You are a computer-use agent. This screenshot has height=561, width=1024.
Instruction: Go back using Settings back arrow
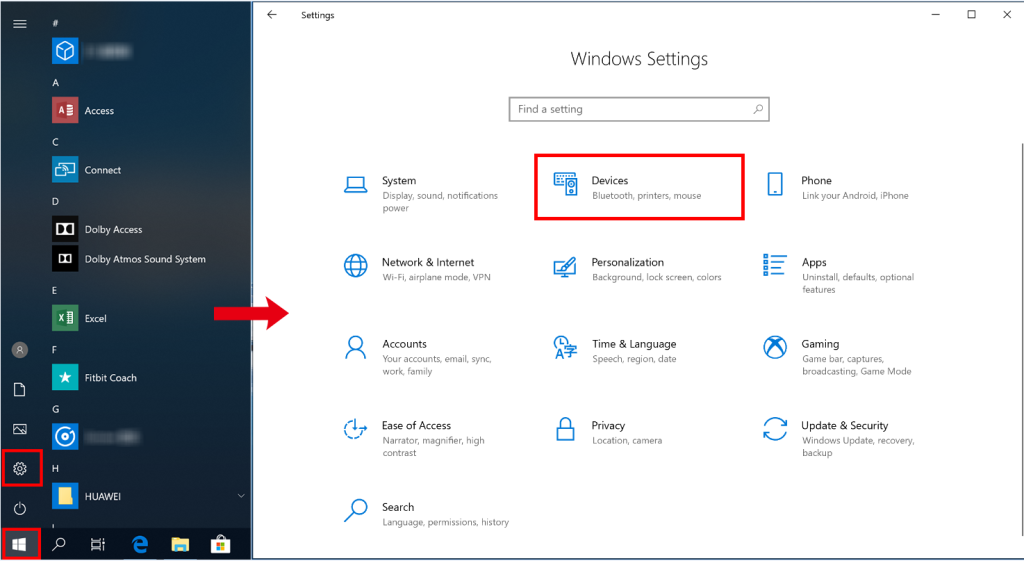point(272,15)
